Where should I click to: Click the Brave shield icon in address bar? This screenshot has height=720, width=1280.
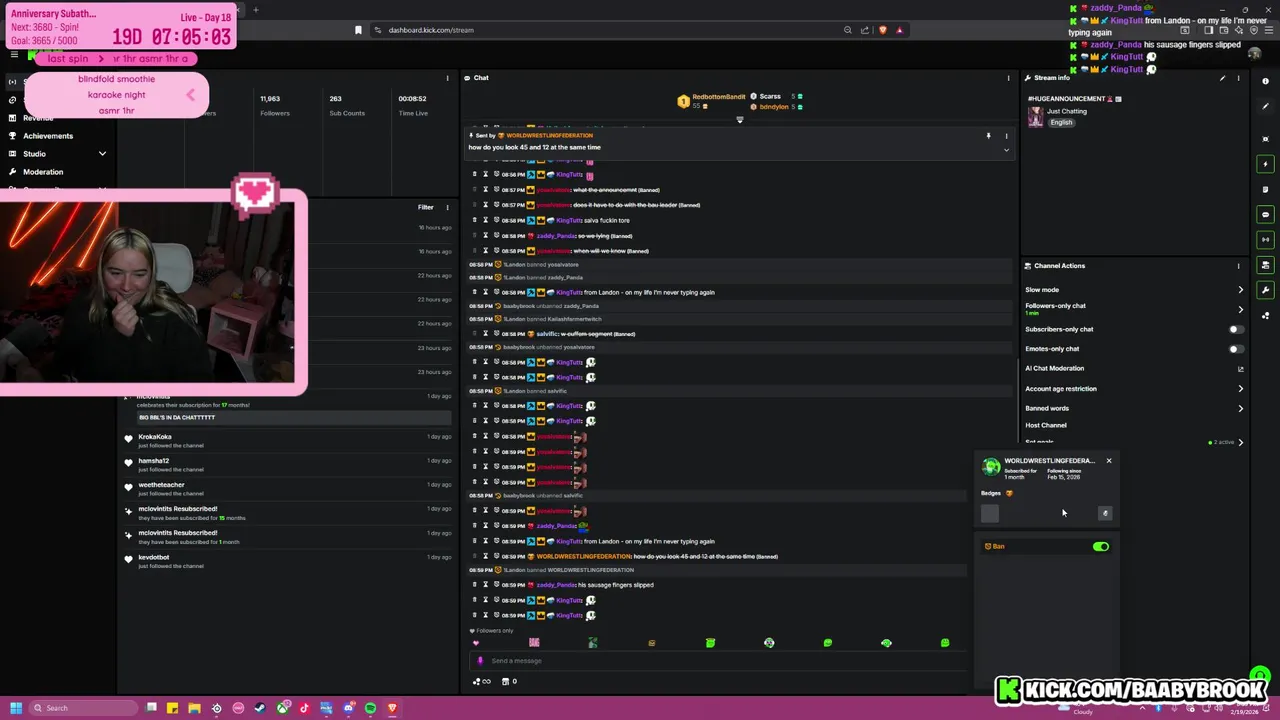(x=882, y=30)
